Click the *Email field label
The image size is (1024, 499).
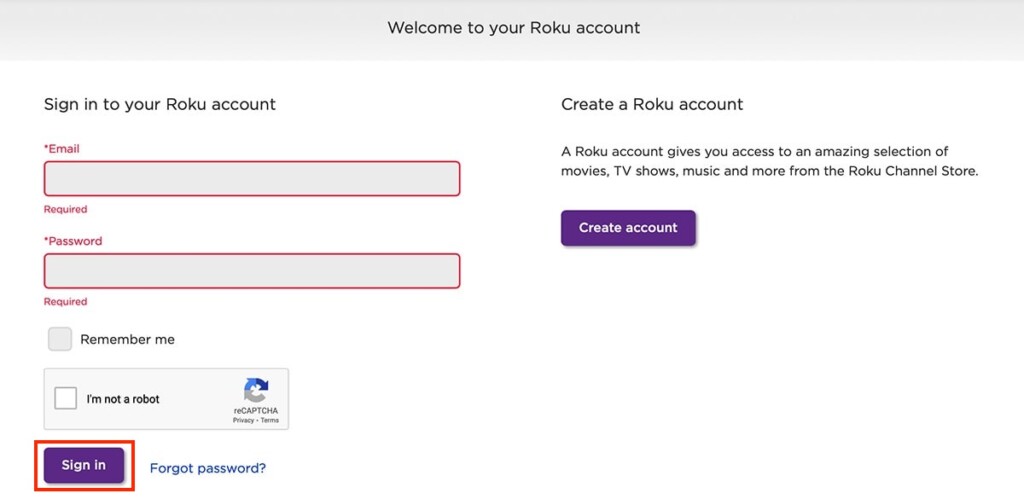pyautogui.click(x=61, y=149)
